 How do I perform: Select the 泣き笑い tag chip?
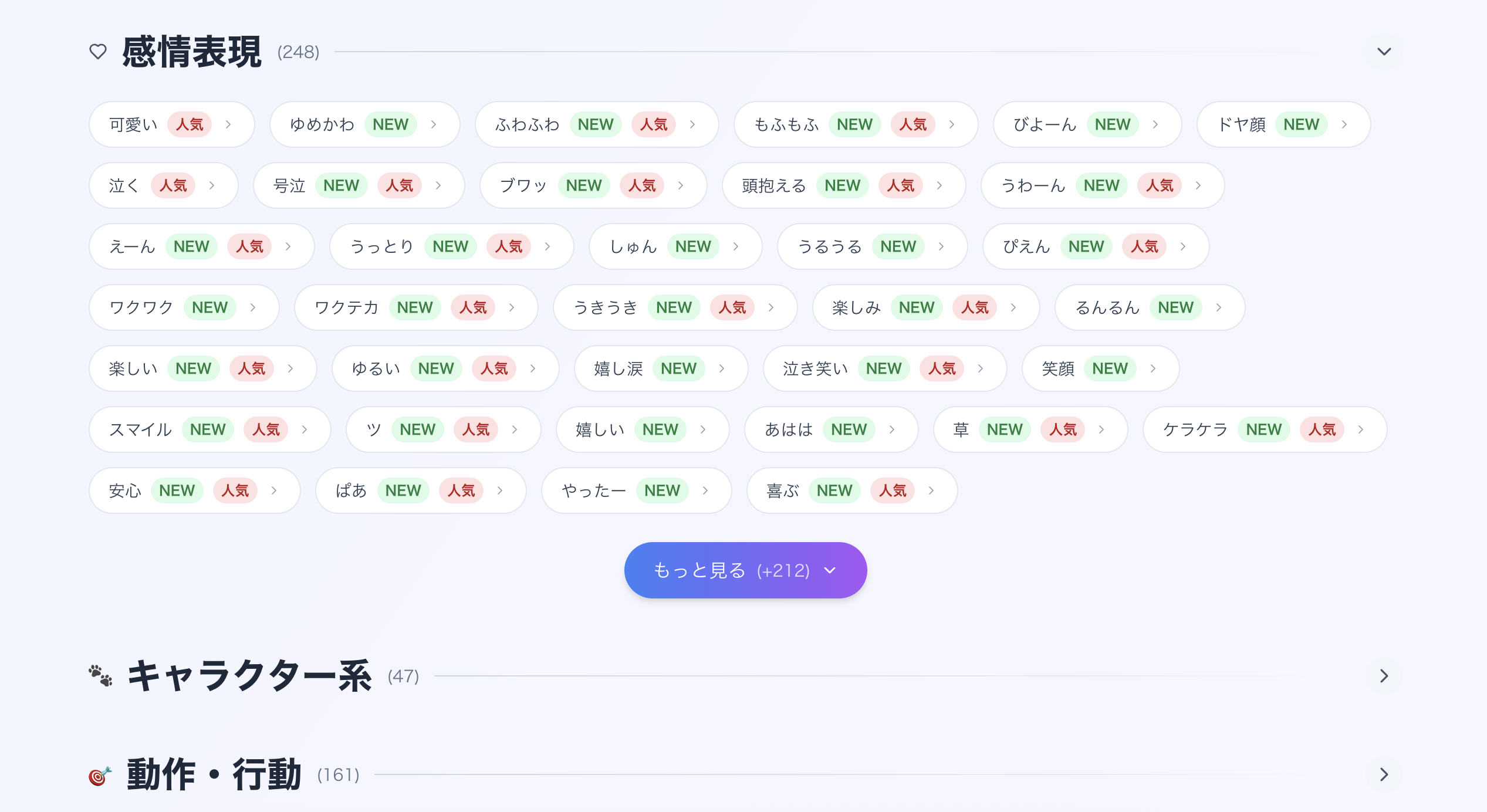coord(815,368)
